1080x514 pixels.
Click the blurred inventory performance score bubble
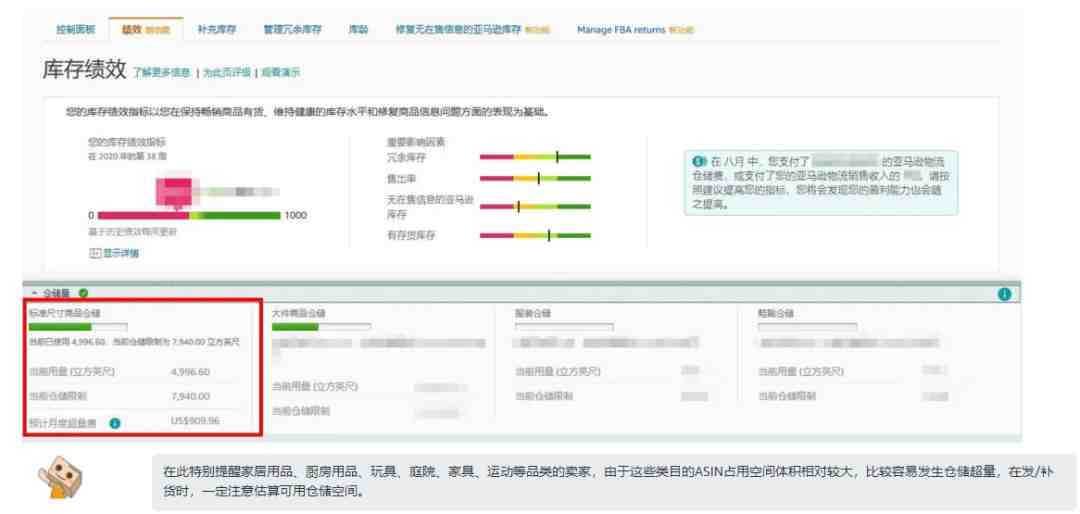174,191
